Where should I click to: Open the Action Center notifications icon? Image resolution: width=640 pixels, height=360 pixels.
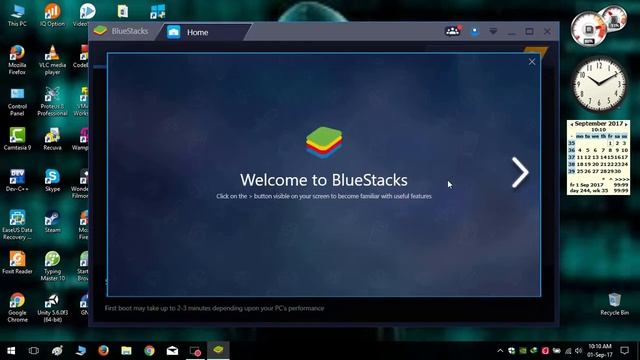[x=624, y=351]
